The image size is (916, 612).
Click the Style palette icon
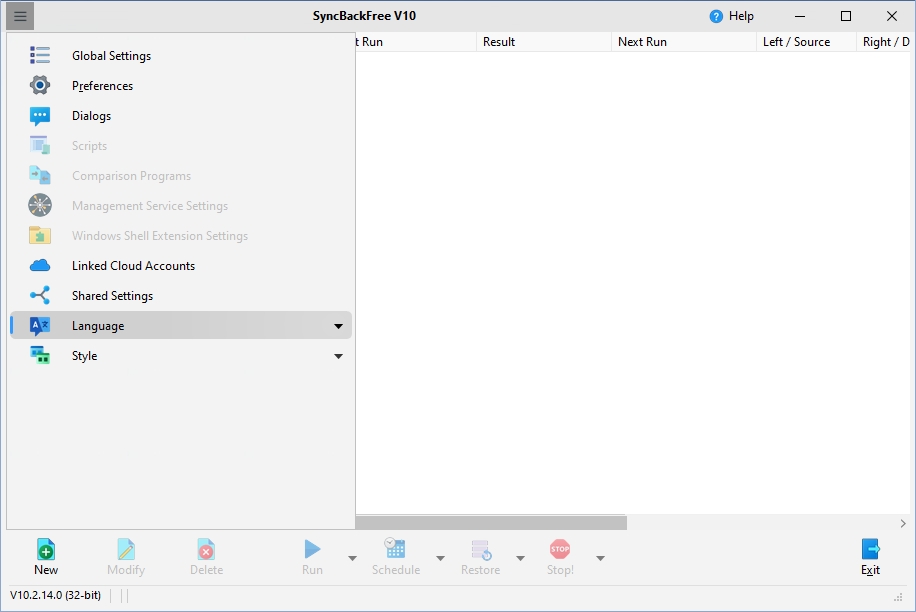click(x=40, y=356)
